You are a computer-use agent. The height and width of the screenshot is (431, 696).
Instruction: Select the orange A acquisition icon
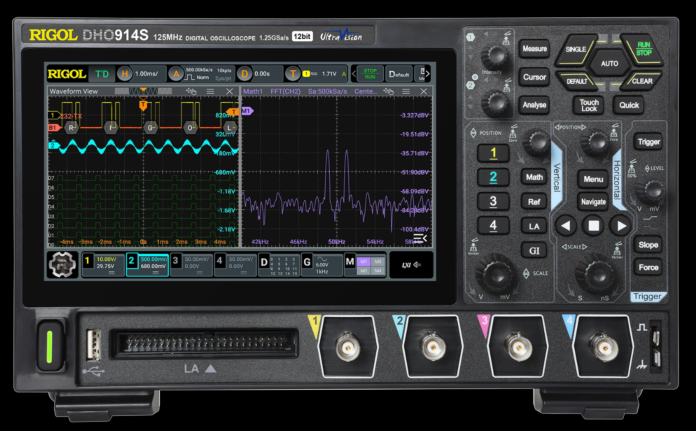pos(176,74)
